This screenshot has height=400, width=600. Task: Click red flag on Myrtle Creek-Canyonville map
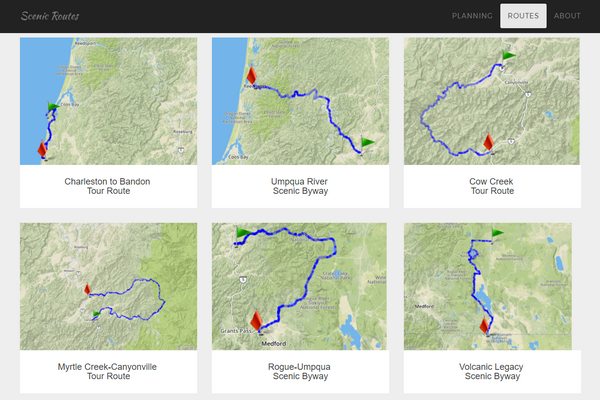point(87,289)
